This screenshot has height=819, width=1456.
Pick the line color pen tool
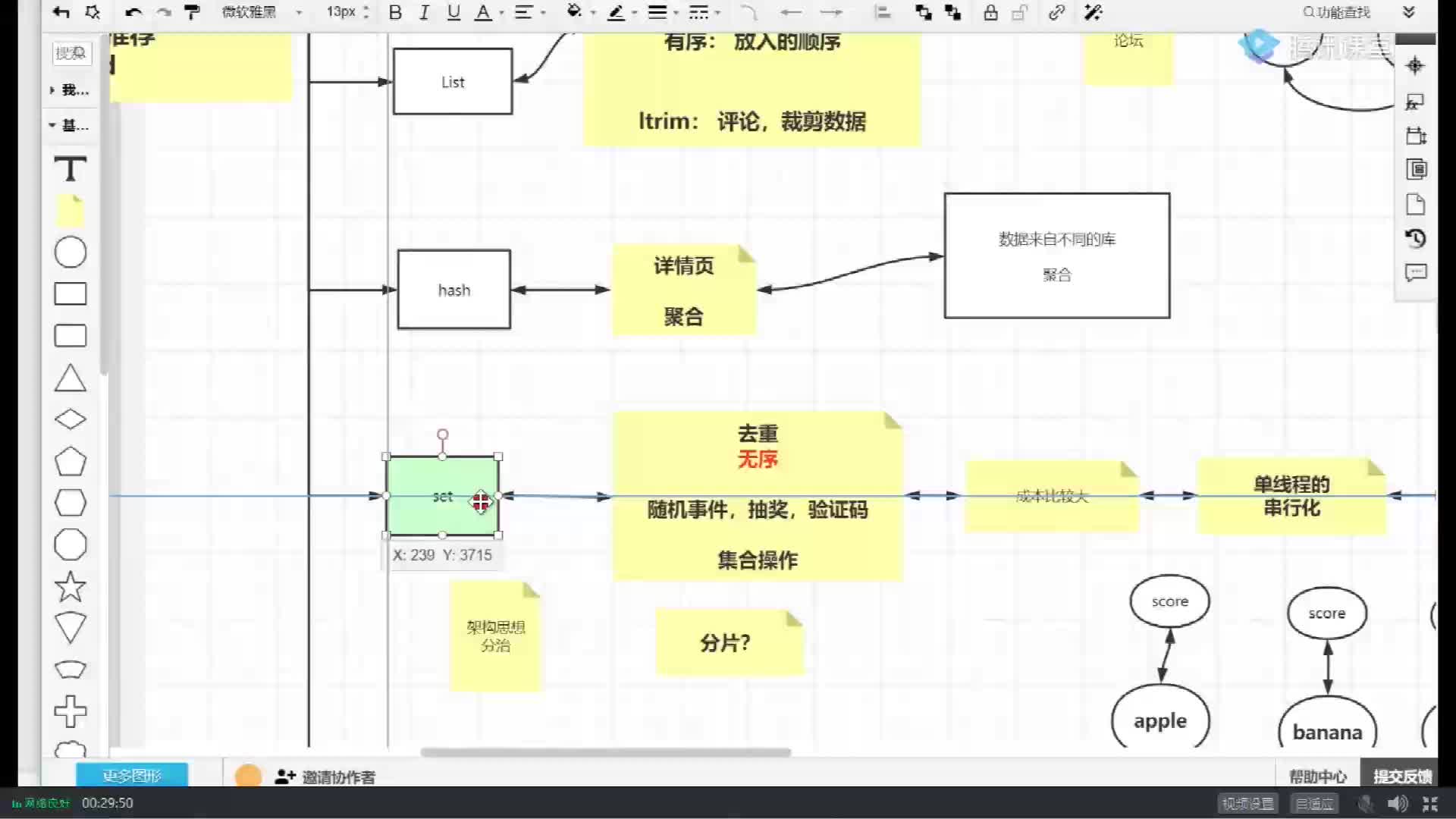pos(617,12)
